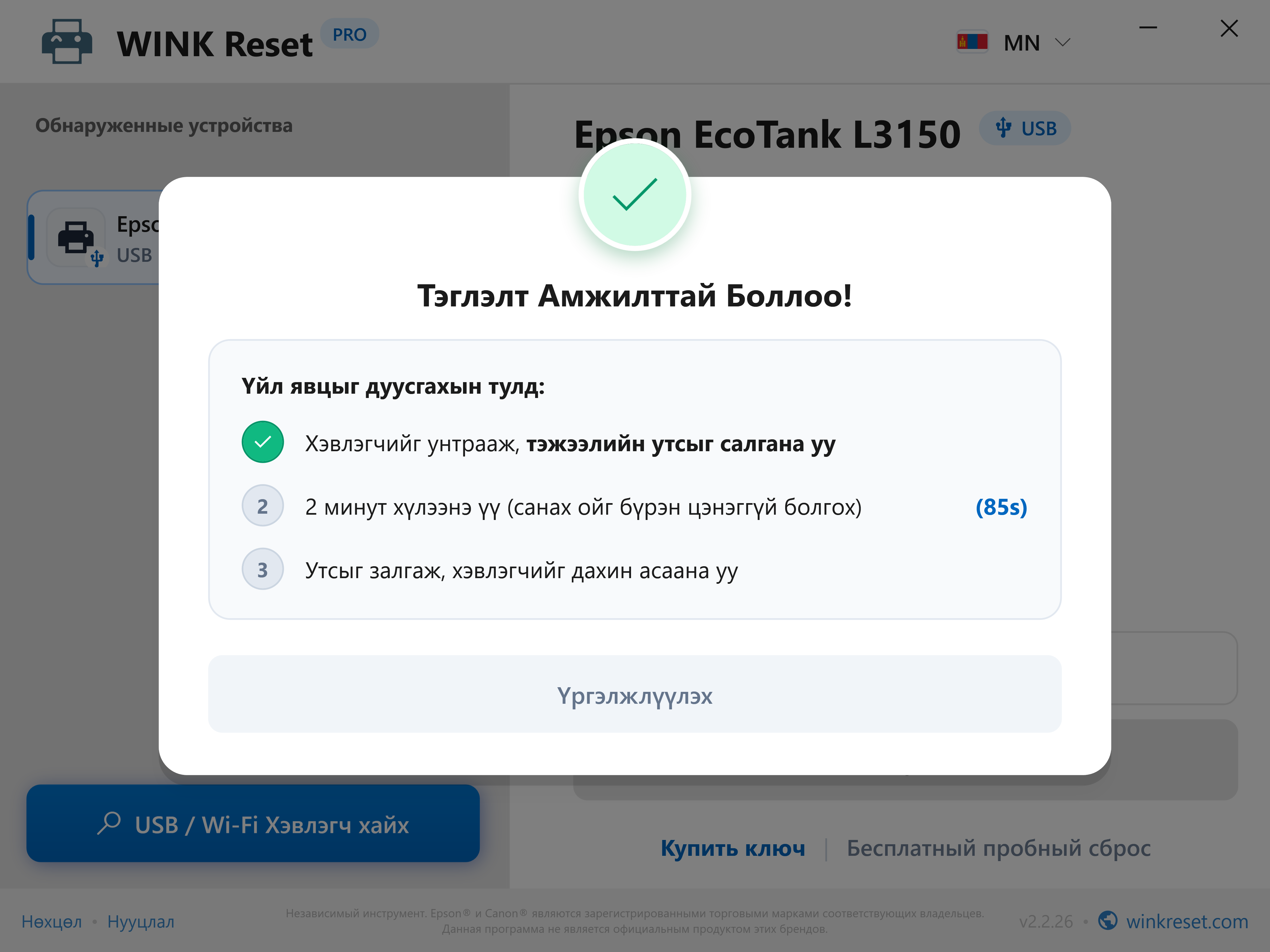The height and width of the screenshot is (952, 1270).
Task: Click the search magnifier icon
Action: click(108, 823)
